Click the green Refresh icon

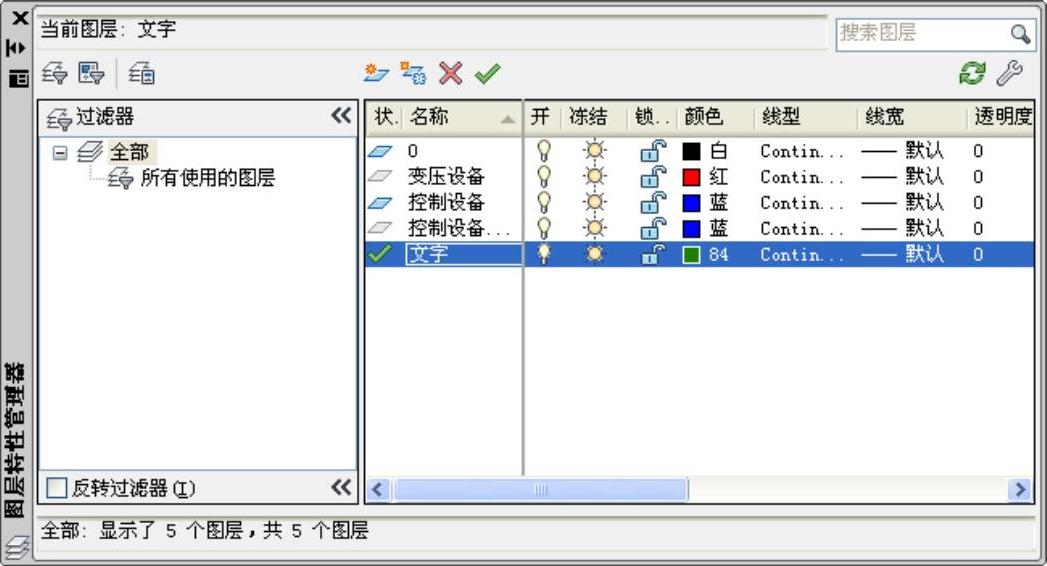pyautogui.click(x=972, y=73)
